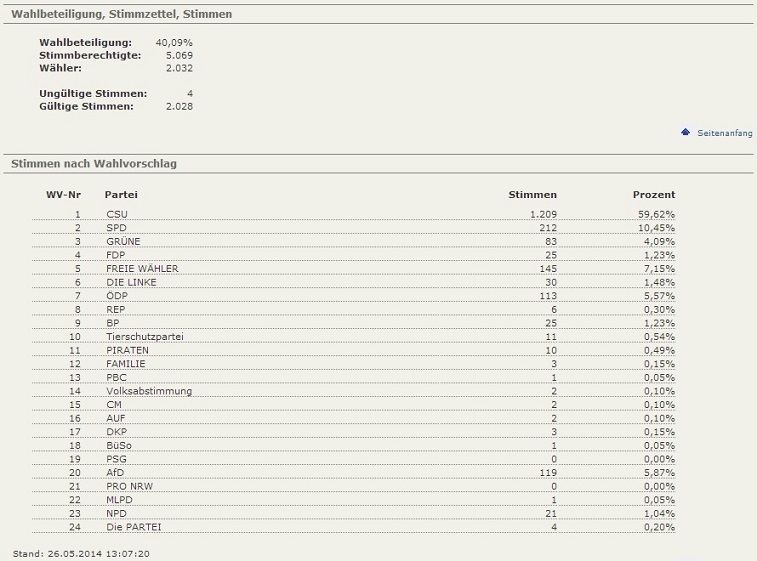
Task: Select the SPD party name
Action: 116,228
